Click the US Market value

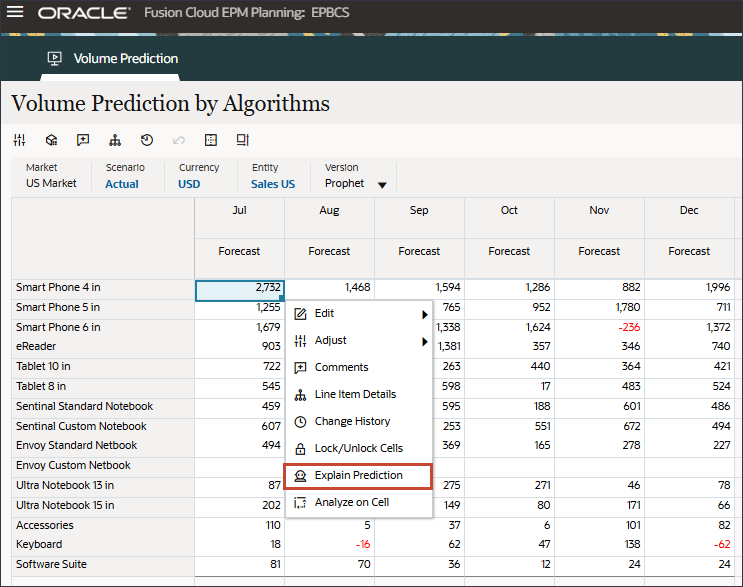click(x=51, y=183)
